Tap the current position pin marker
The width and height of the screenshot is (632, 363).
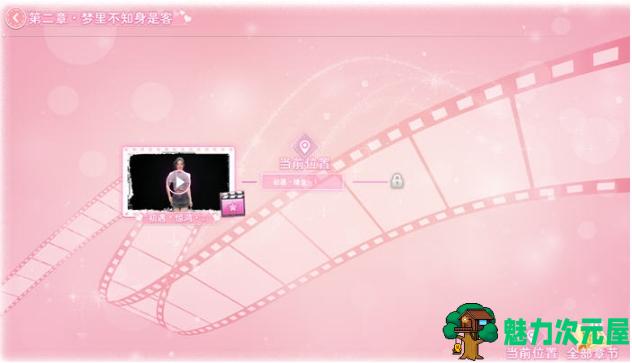pos(305,145)
